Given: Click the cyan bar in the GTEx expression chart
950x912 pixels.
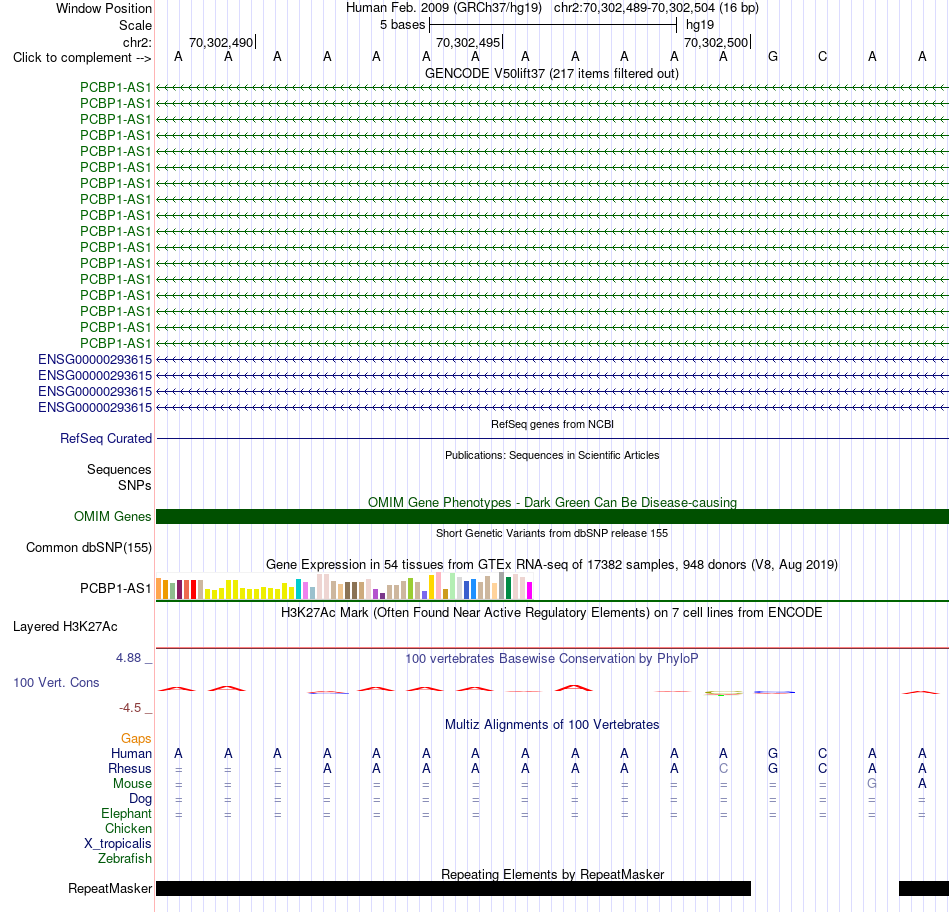Looking at the screenshot, I should tap(298, 589).
